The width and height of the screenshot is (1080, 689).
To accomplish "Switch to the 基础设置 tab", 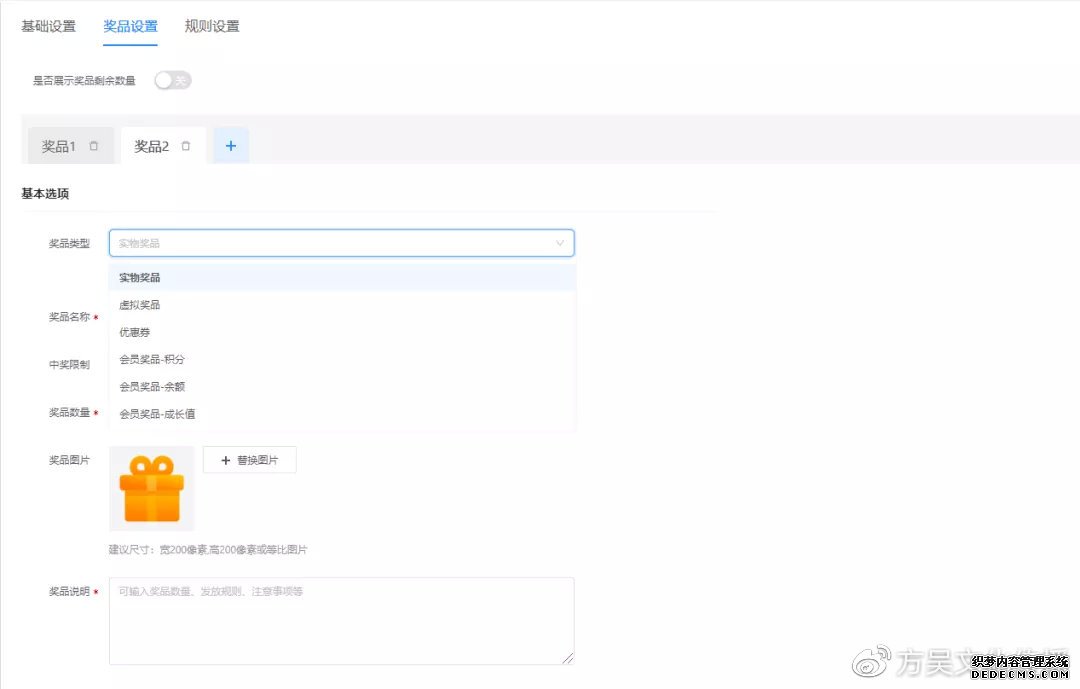I will (x=48, y=26).
